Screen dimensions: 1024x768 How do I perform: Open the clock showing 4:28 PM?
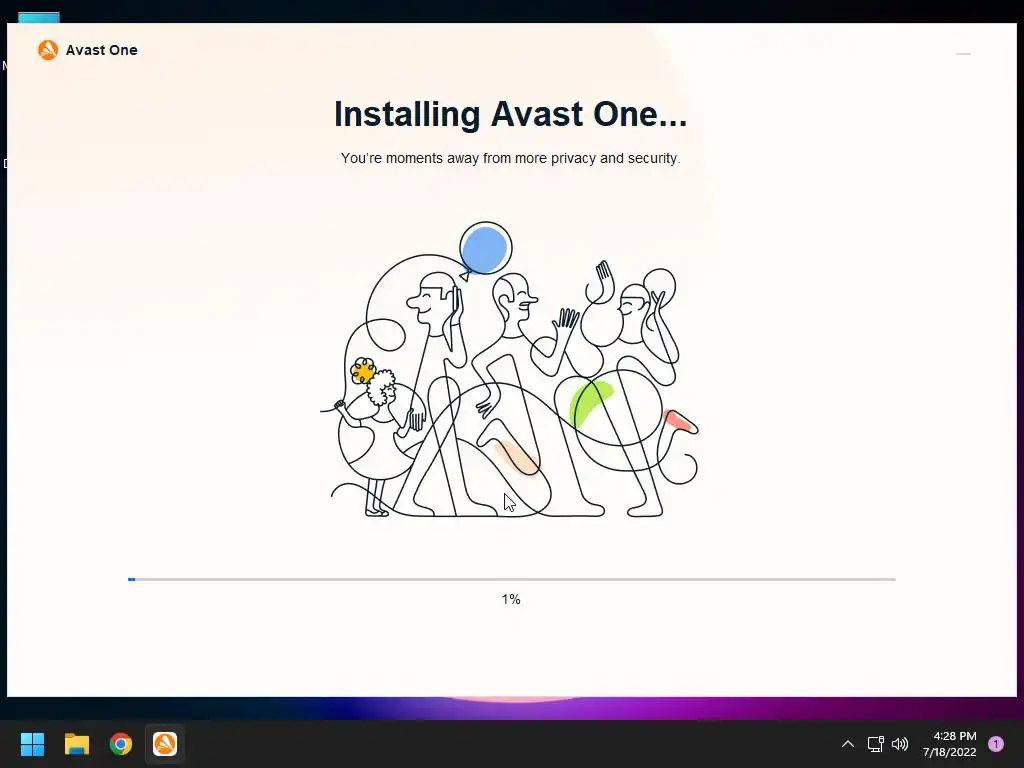click(x=955, y=736)
